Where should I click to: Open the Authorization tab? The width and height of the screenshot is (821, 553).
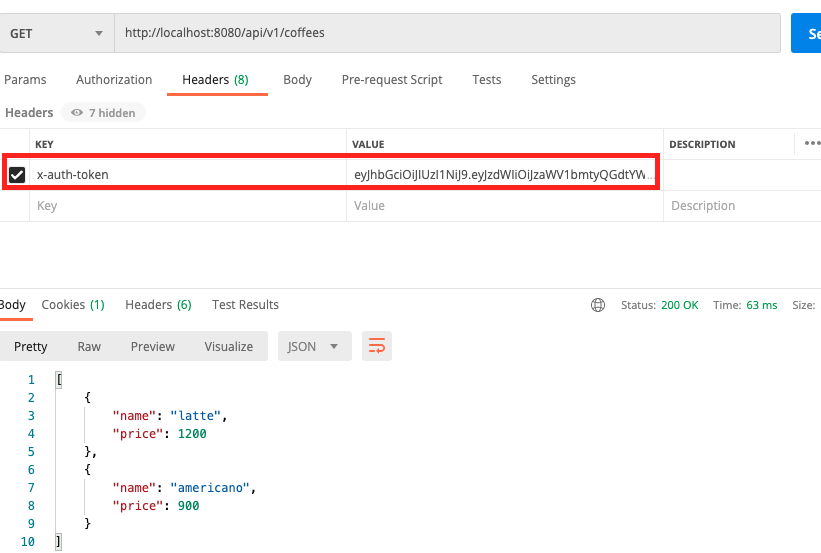point(114,80)
